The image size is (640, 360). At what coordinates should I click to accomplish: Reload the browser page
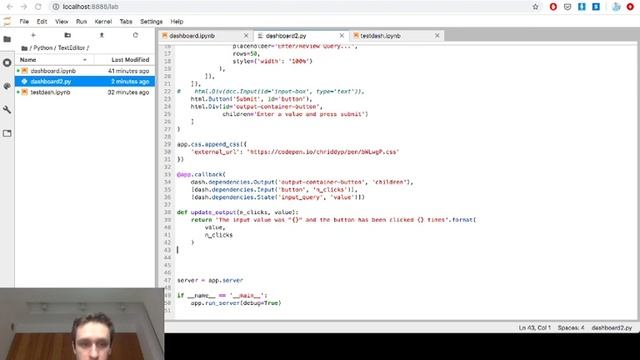pos(38,7)
